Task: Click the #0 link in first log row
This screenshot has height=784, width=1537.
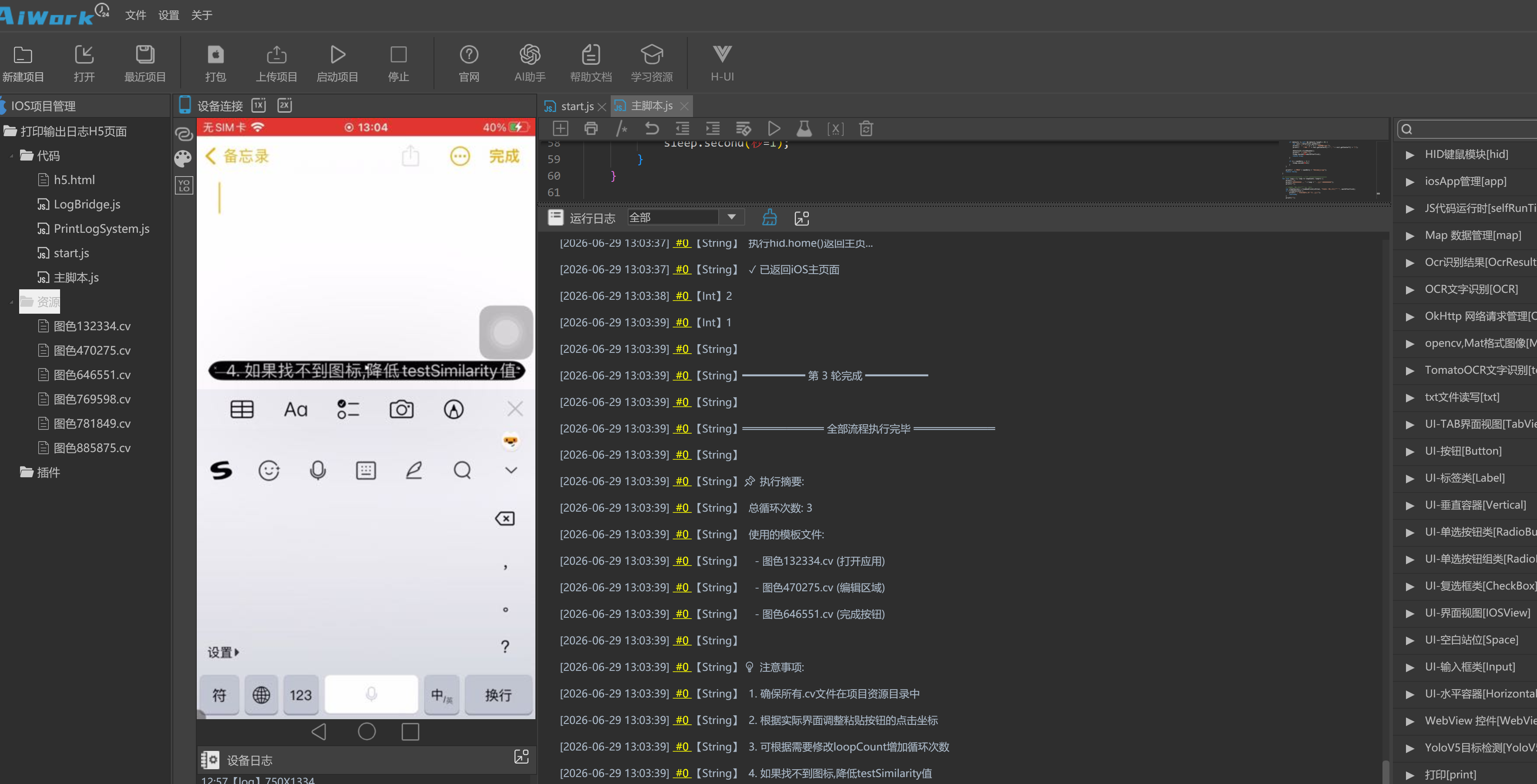Action: [x=682, y=243]
